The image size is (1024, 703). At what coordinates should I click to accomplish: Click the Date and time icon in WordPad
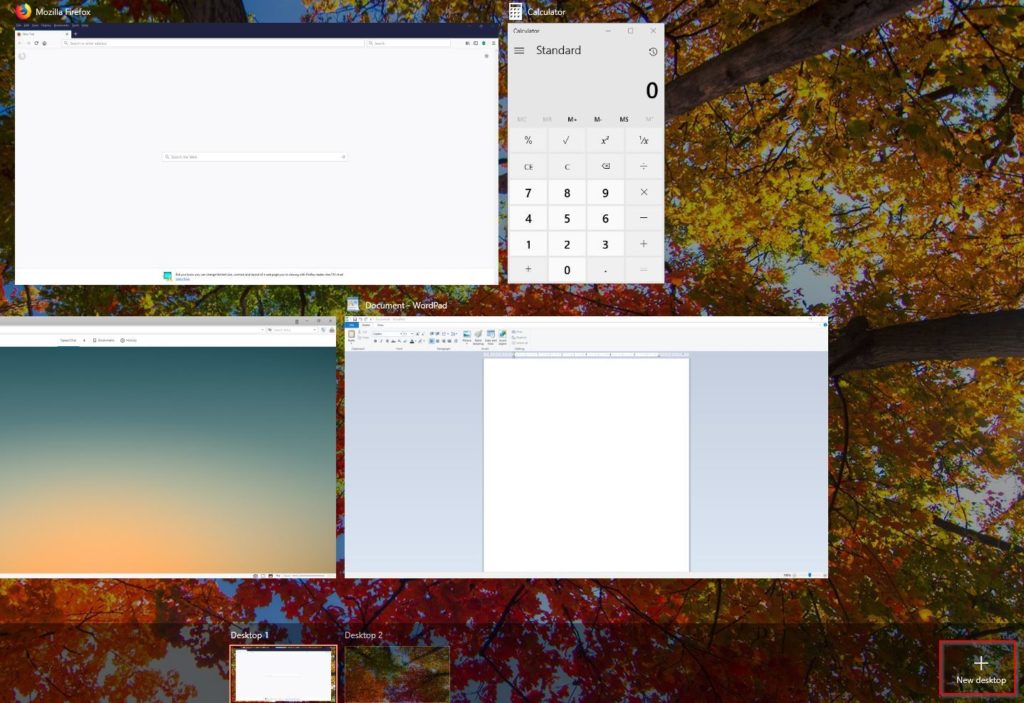[490, 334]
